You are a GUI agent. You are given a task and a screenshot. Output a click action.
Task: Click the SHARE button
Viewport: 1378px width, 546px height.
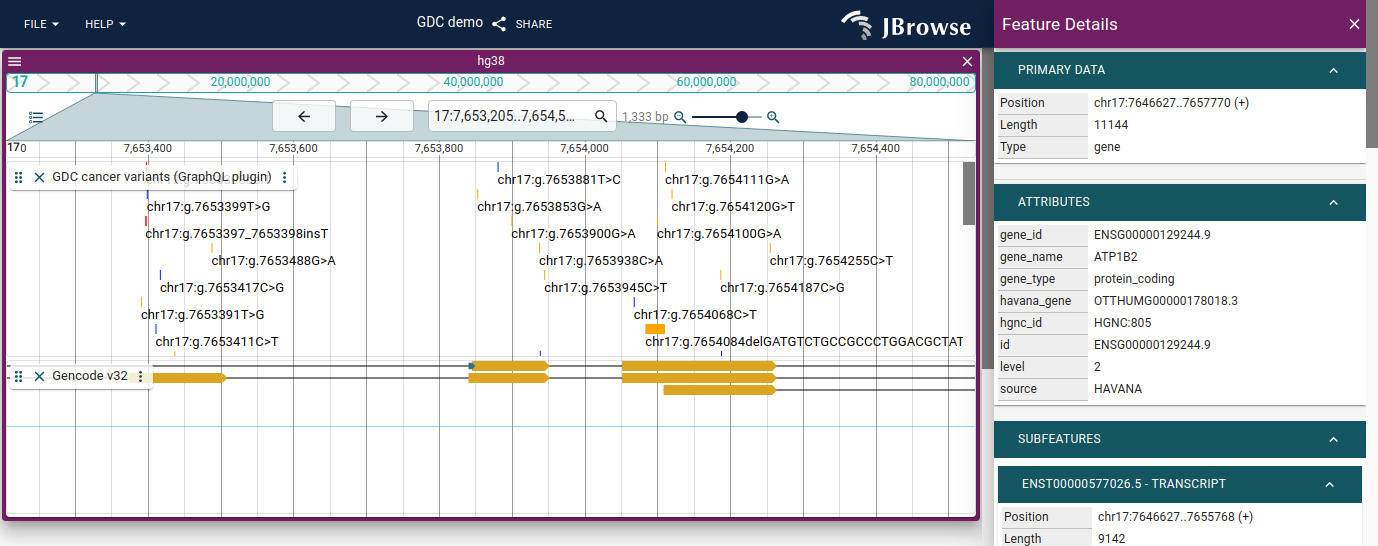coord(522,24)
